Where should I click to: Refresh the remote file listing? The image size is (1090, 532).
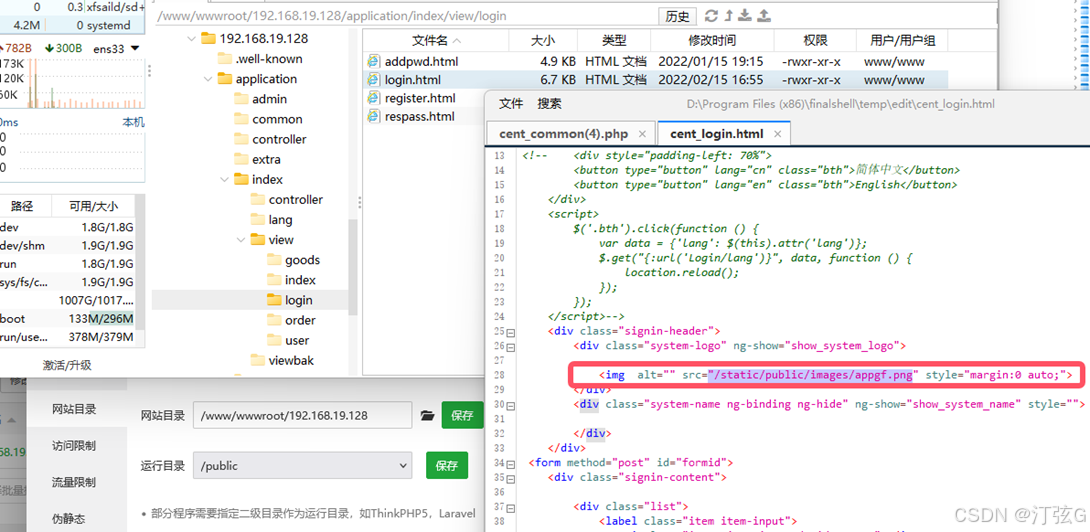pyautogui.click(x=711, y=16)
